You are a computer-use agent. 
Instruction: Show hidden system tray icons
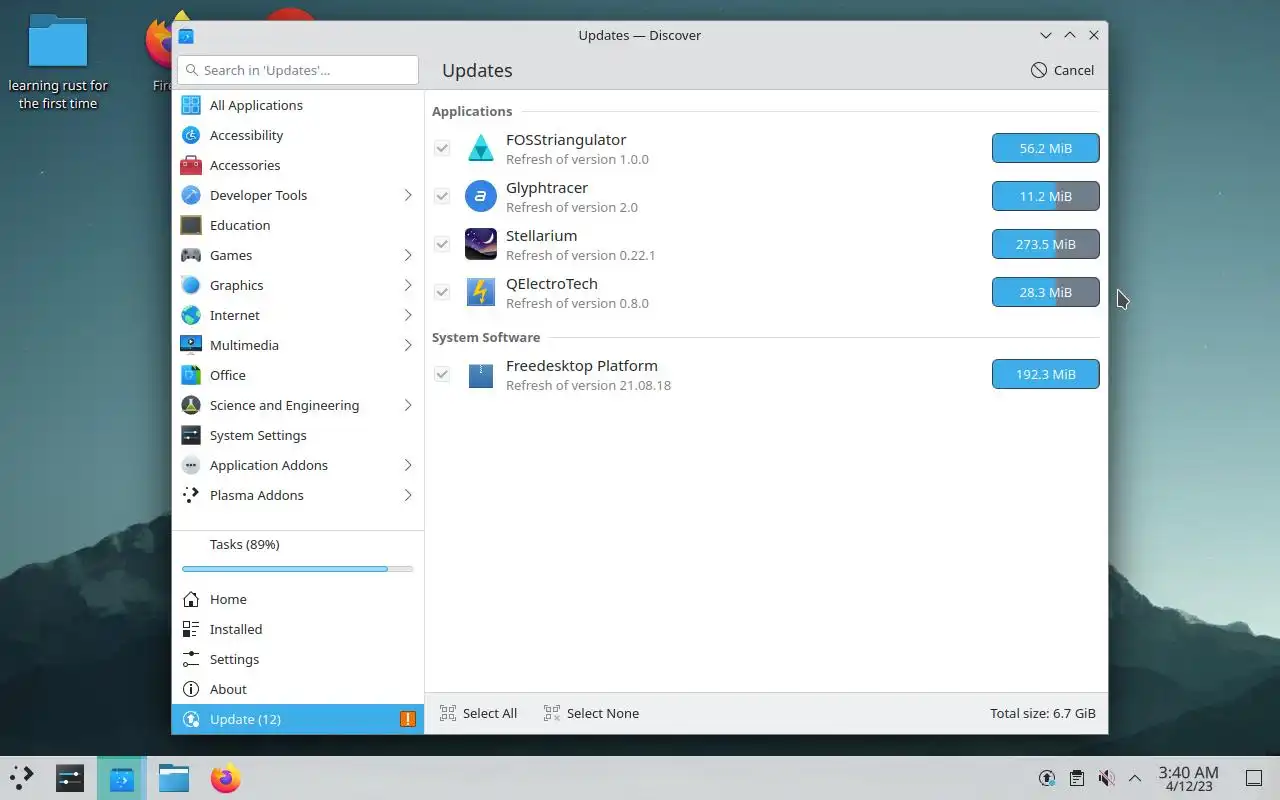tap(1135, 778)
